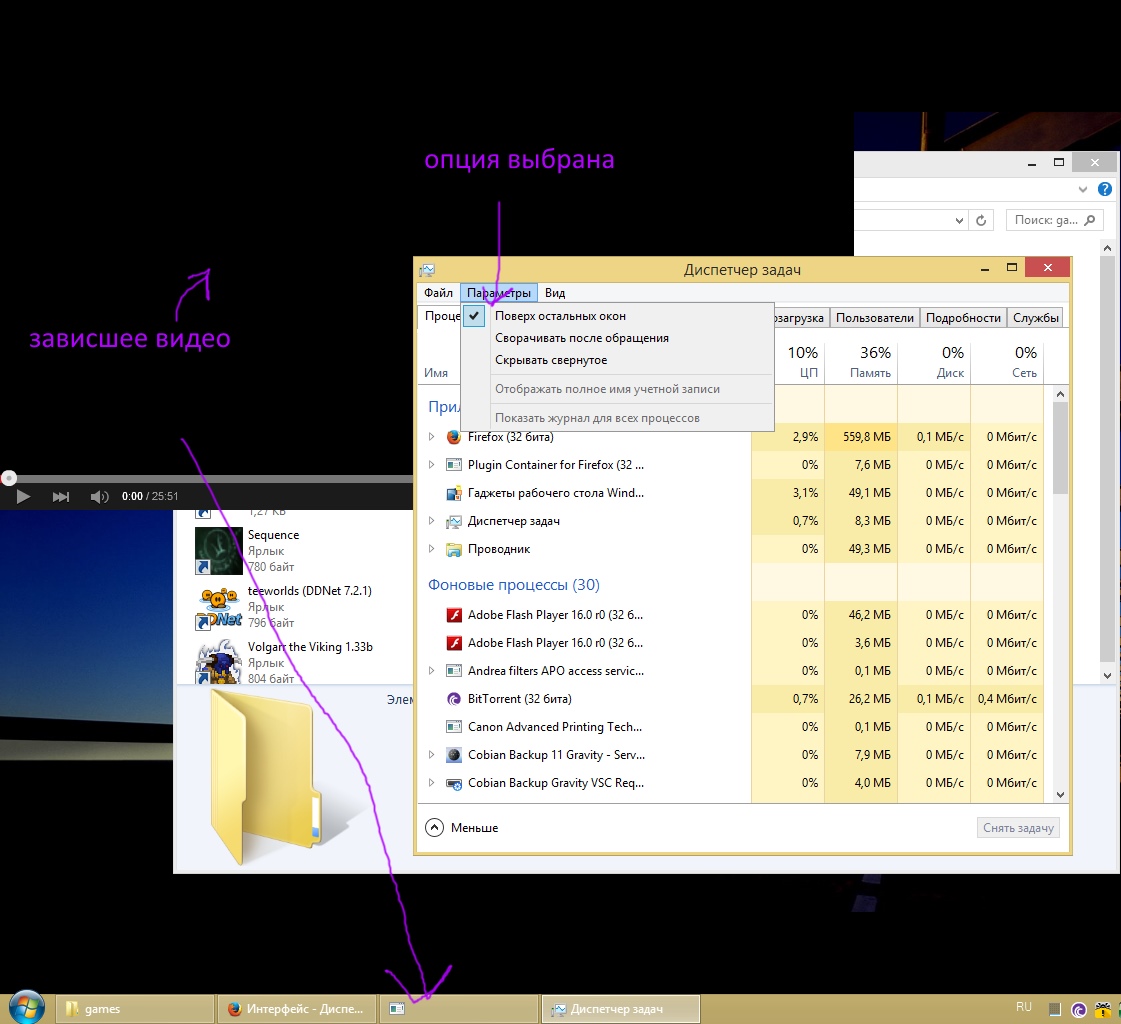The image size is (1121, 1024).
Task: Enable Скрывать свернутое option
Action: tap(550, 360)
